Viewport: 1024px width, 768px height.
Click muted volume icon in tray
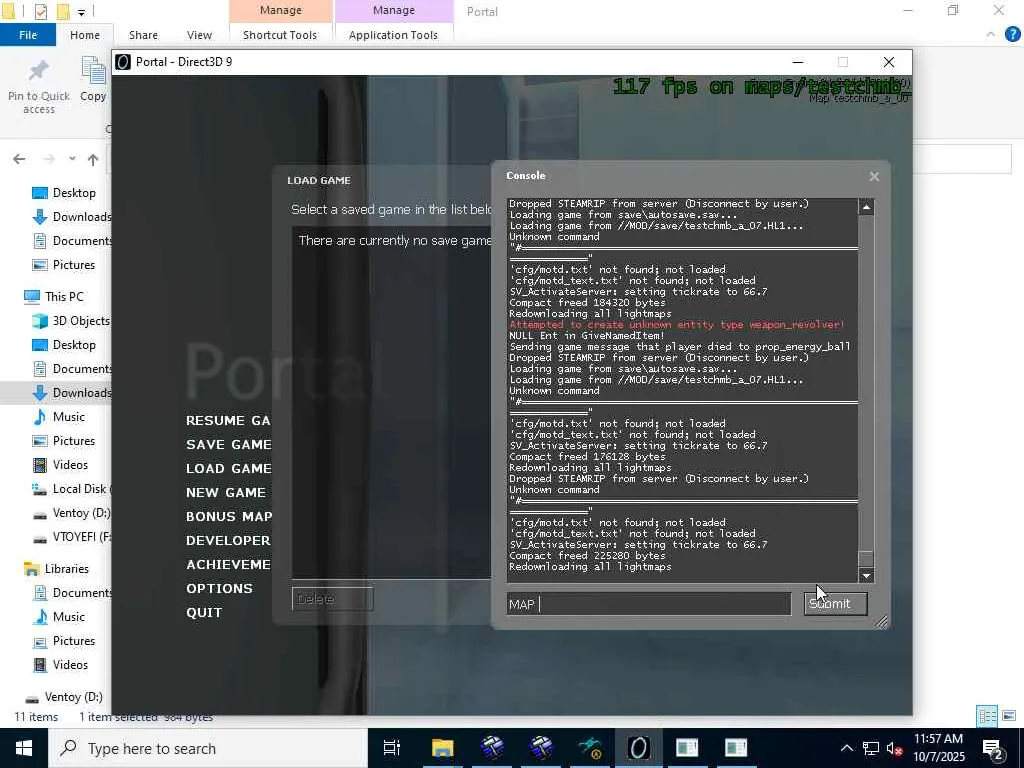pyautogui.click(x=894, y=748)
